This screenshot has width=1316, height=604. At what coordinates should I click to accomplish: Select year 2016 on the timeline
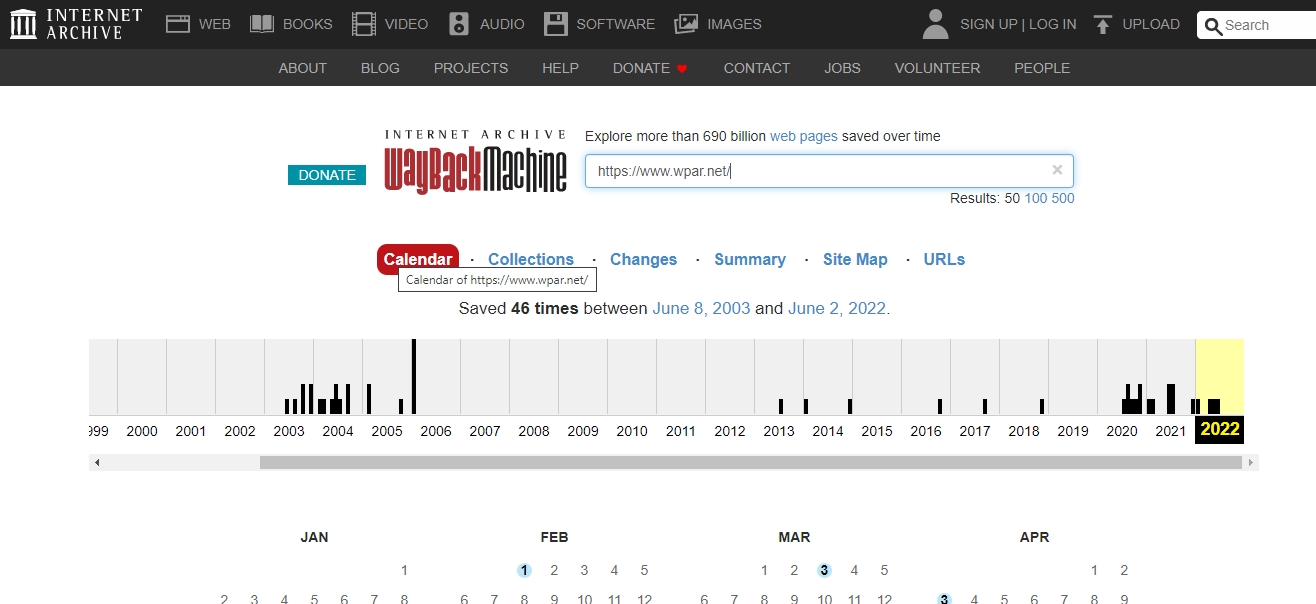tap(926, 430)
